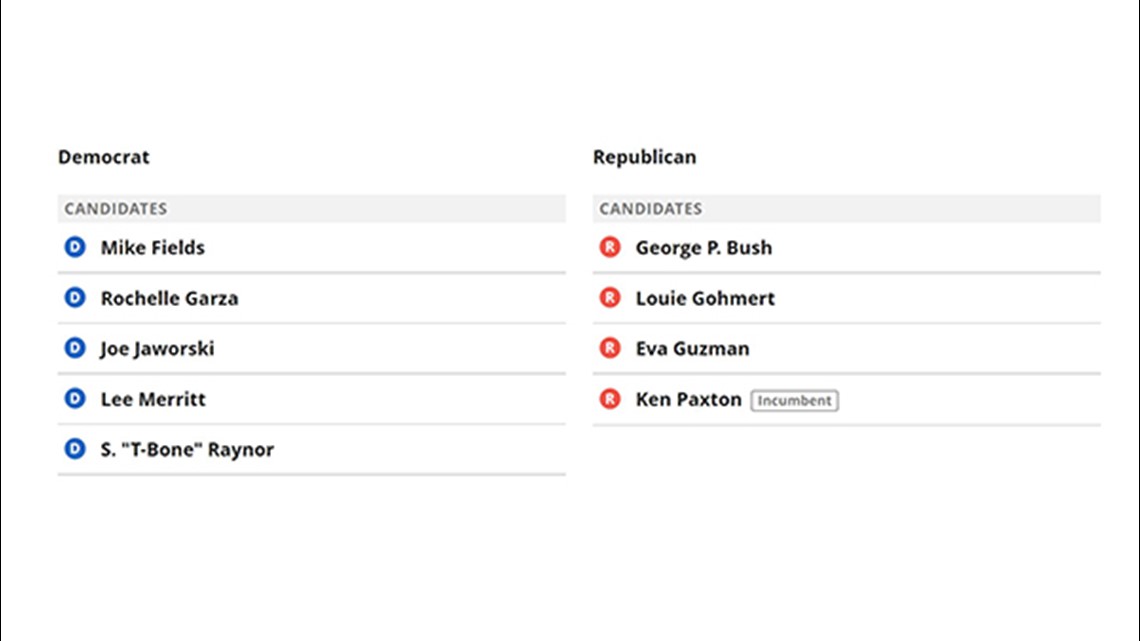This screenshot has width=1140, height=641.
Task: Click the R party icon by Eva Guzman
Action: tap(610, 348)
